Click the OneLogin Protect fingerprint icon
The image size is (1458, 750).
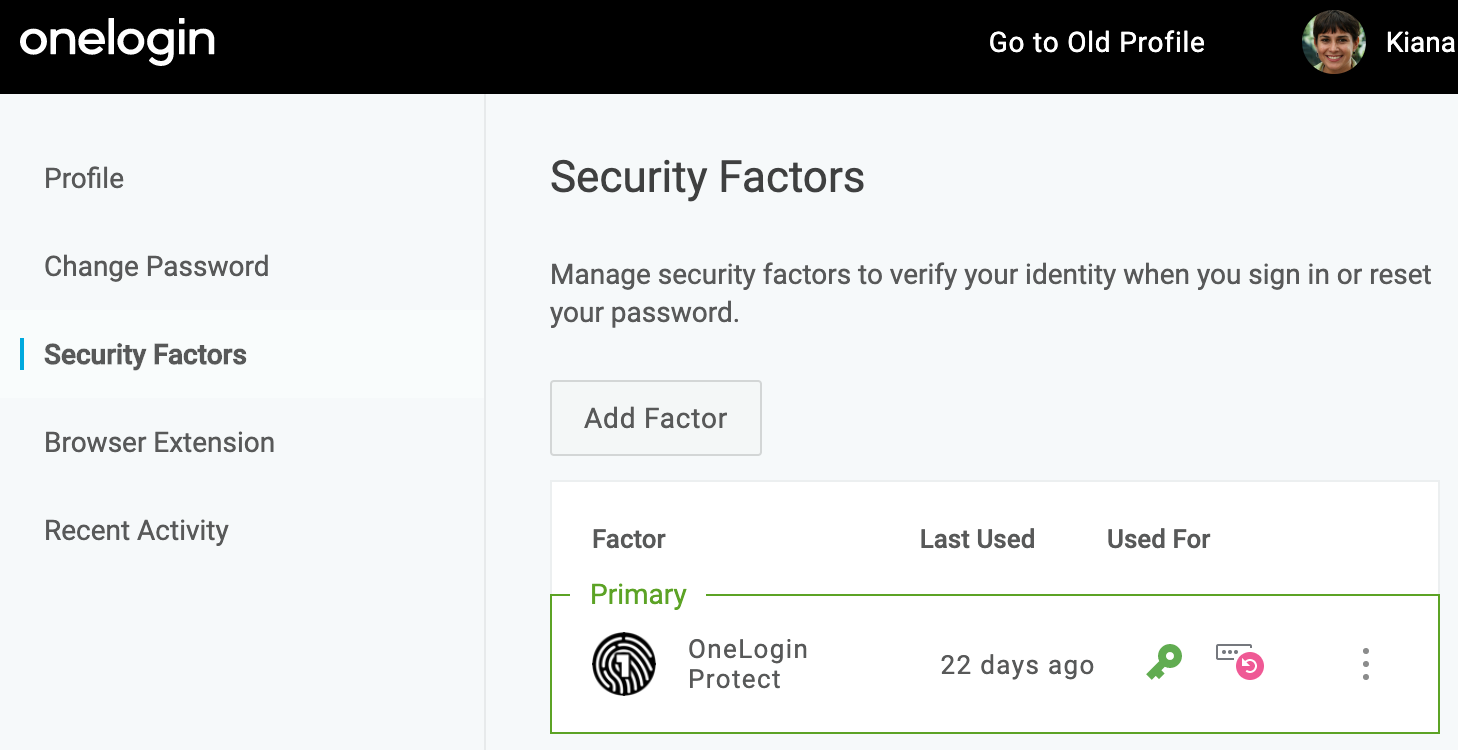pyautogui.click(x=624, y=664)
